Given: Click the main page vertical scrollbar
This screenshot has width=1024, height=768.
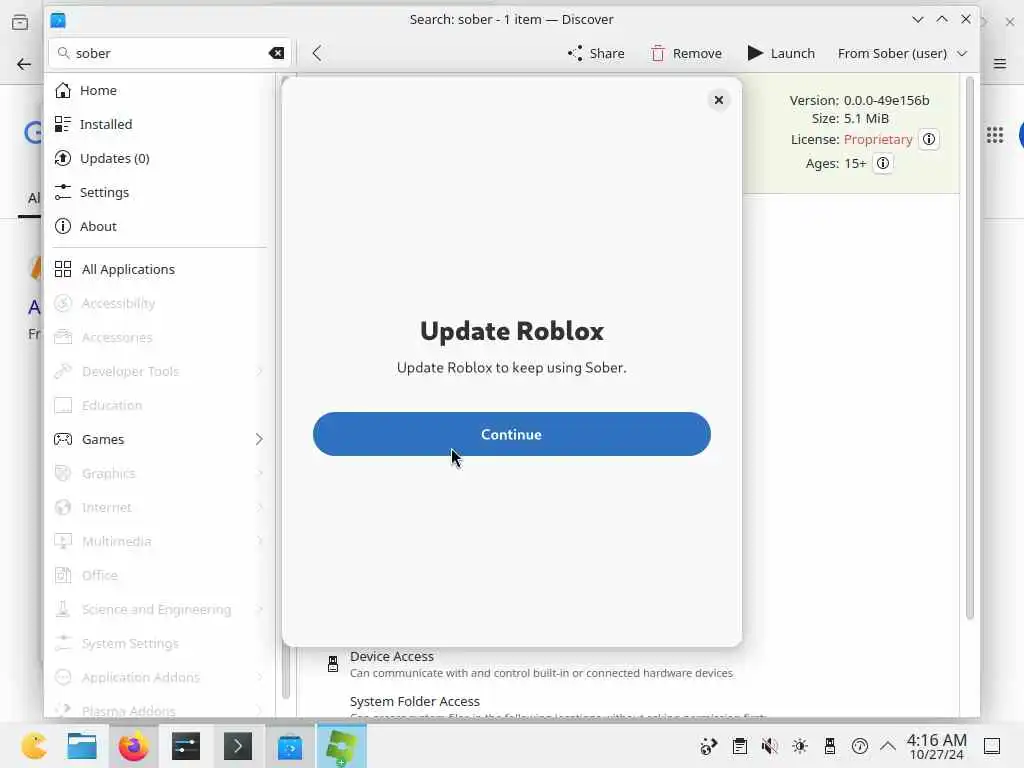Looking at the screenshot, I should pos(970,349).
